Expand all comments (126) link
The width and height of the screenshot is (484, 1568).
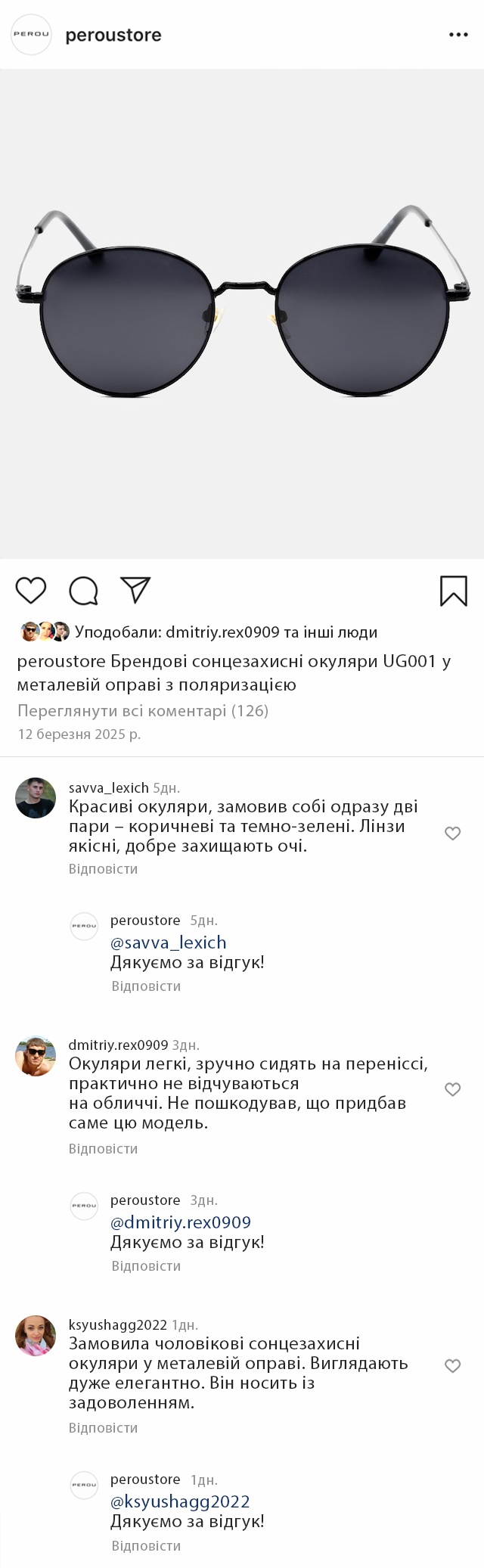click(x=143, y=710)
